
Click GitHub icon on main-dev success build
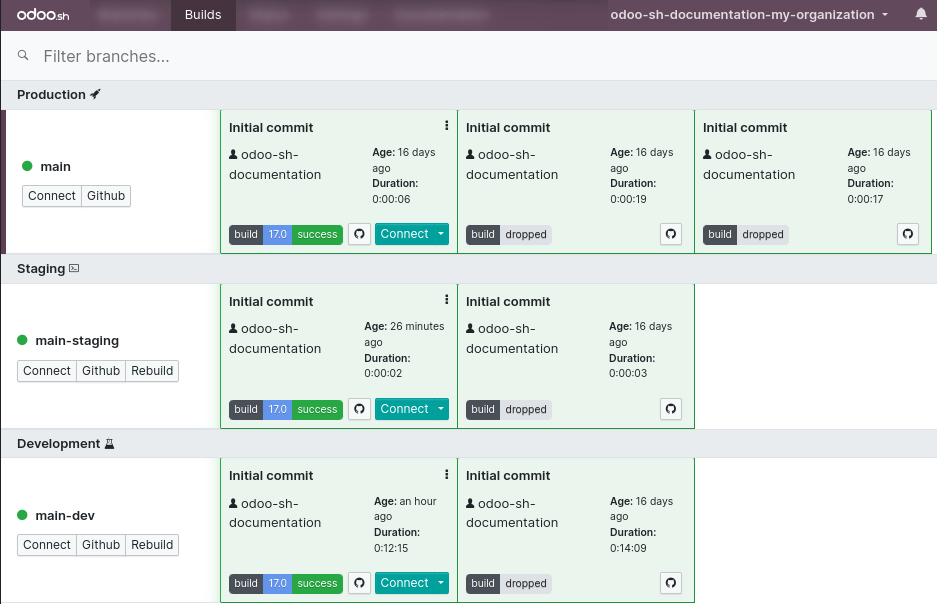(360, 583)
